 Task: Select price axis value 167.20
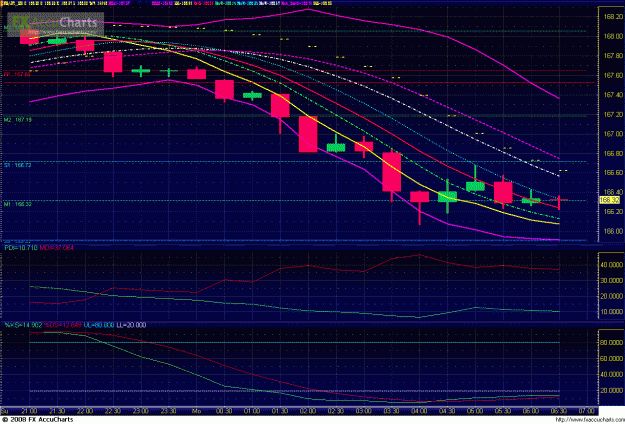pyautogui.click(x=613, y=114)
